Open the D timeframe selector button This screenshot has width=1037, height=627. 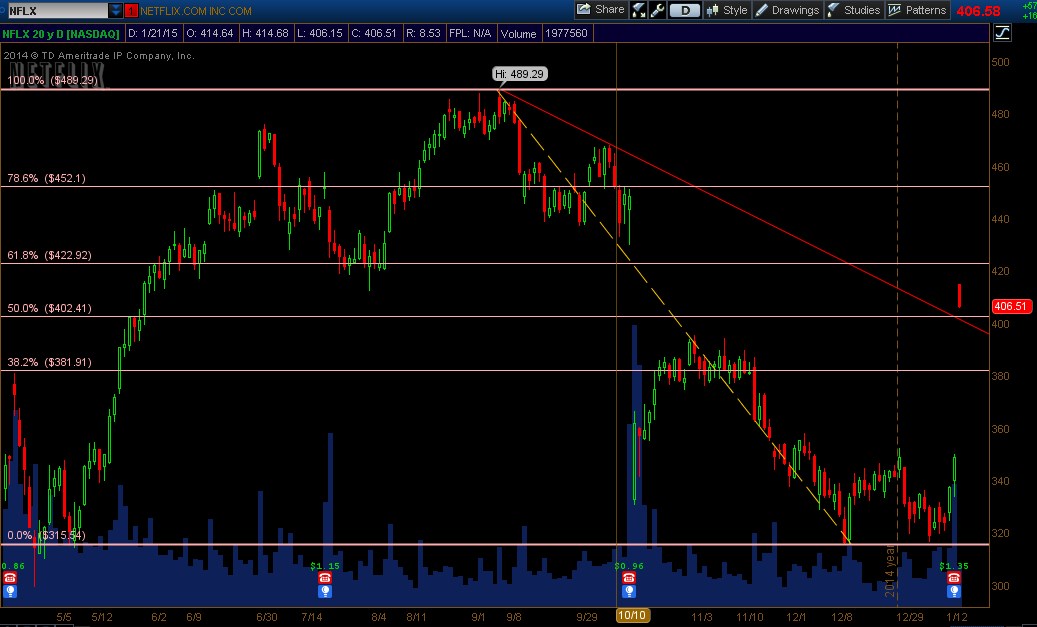(x=684, y=10)
